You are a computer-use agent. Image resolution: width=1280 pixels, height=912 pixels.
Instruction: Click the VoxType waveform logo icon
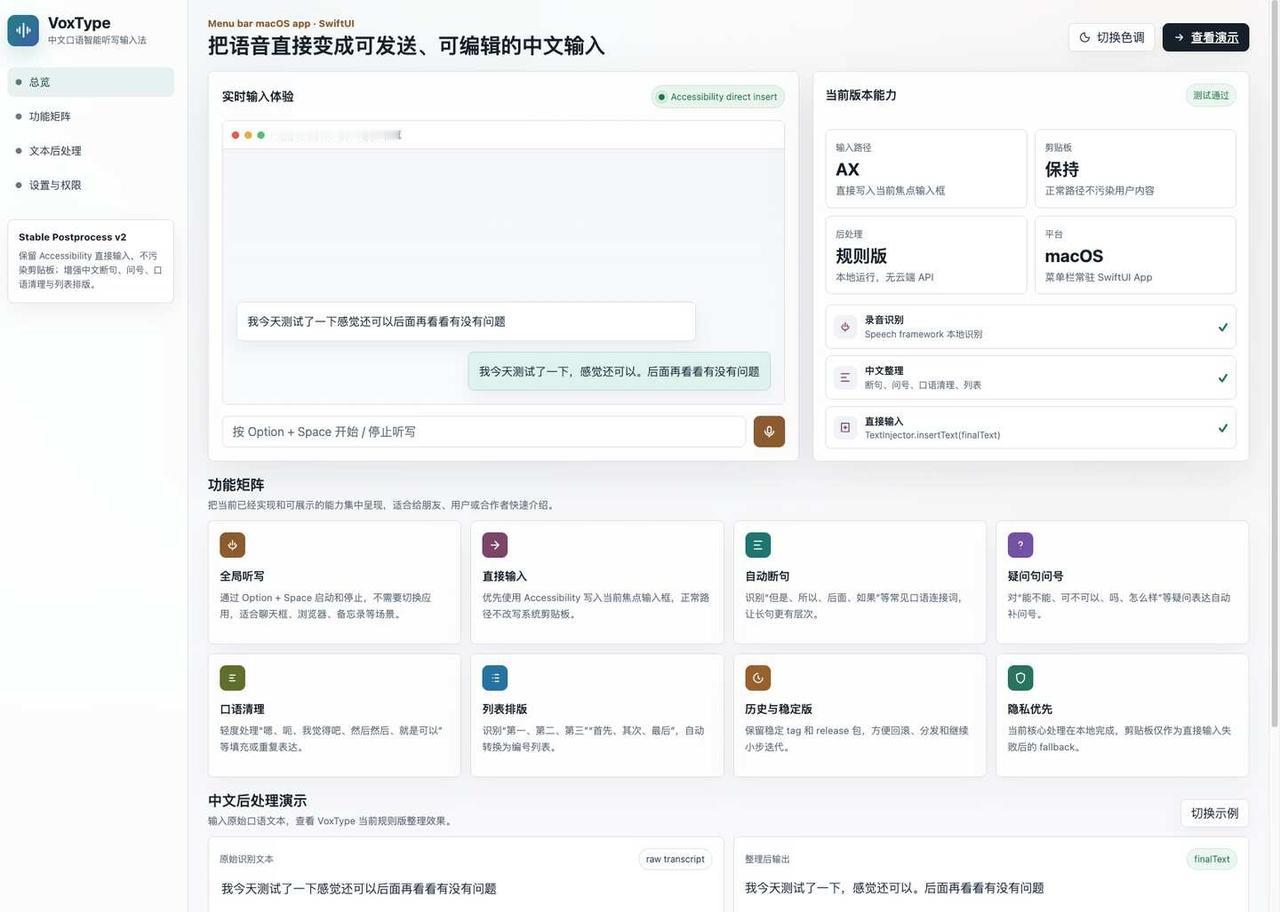[23, 31]
